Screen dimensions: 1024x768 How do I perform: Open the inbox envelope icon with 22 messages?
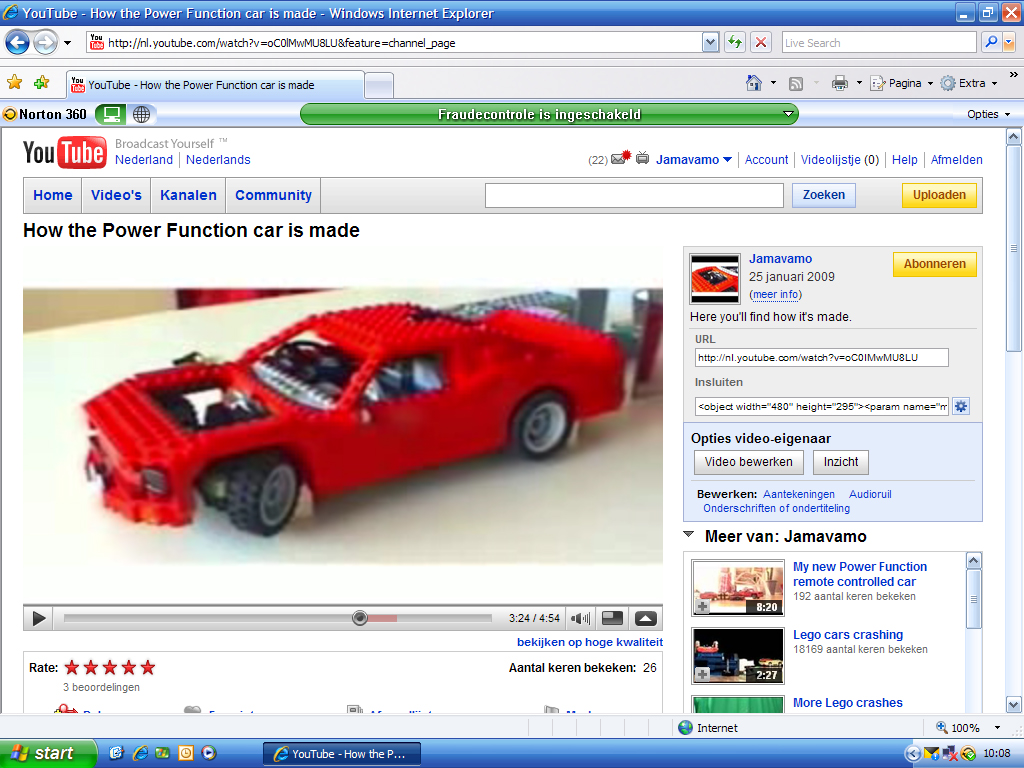point(620,158)
